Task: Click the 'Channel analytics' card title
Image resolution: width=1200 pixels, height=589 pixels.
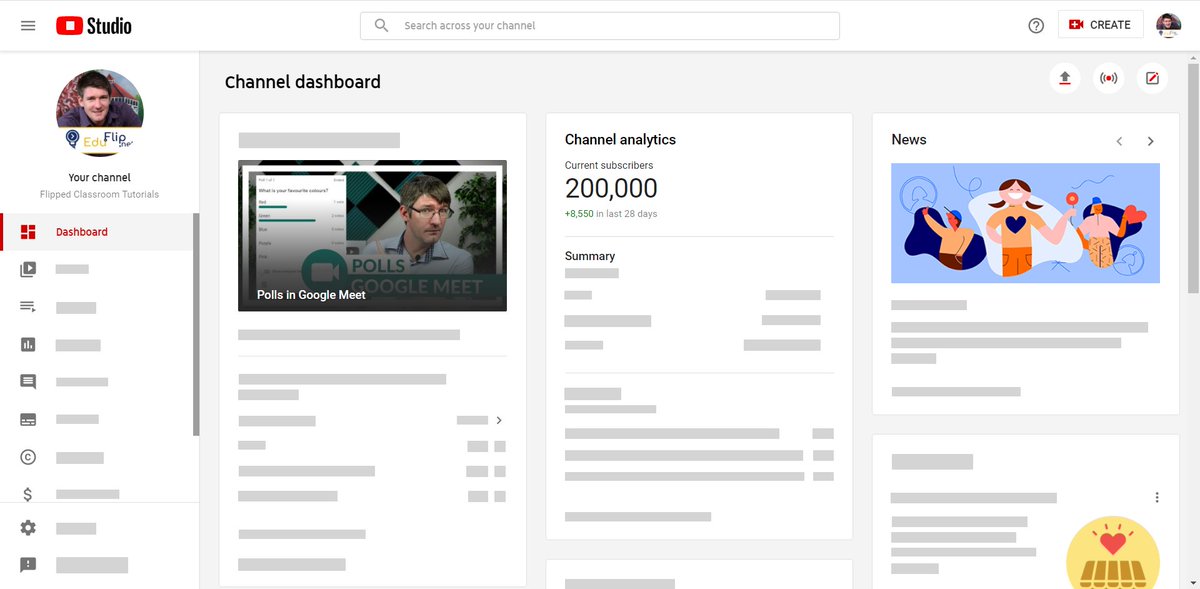Action: (x=620, y=140)
